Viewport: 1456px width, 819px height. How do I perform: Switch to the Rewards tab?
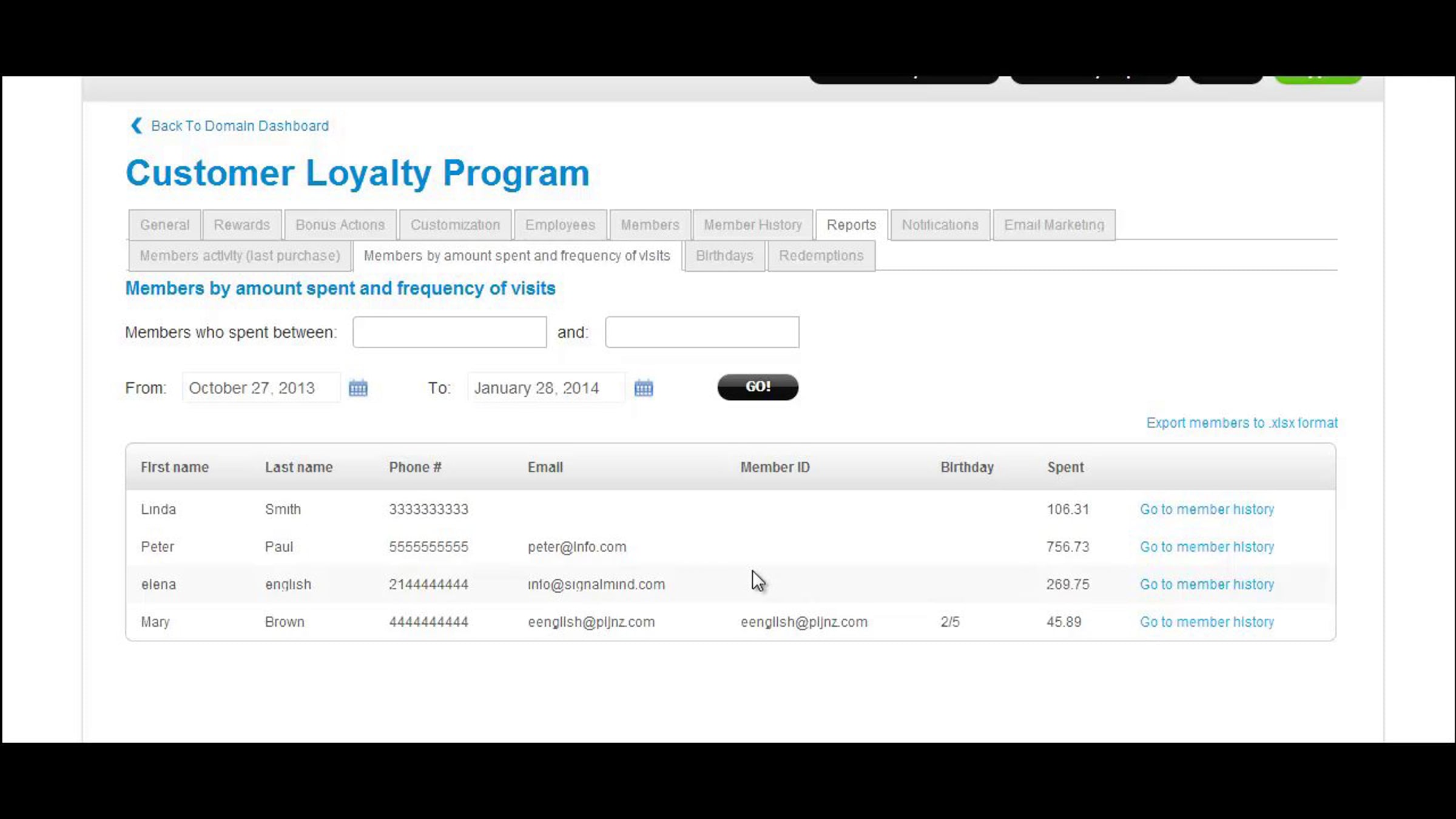(x=241, y=225)
